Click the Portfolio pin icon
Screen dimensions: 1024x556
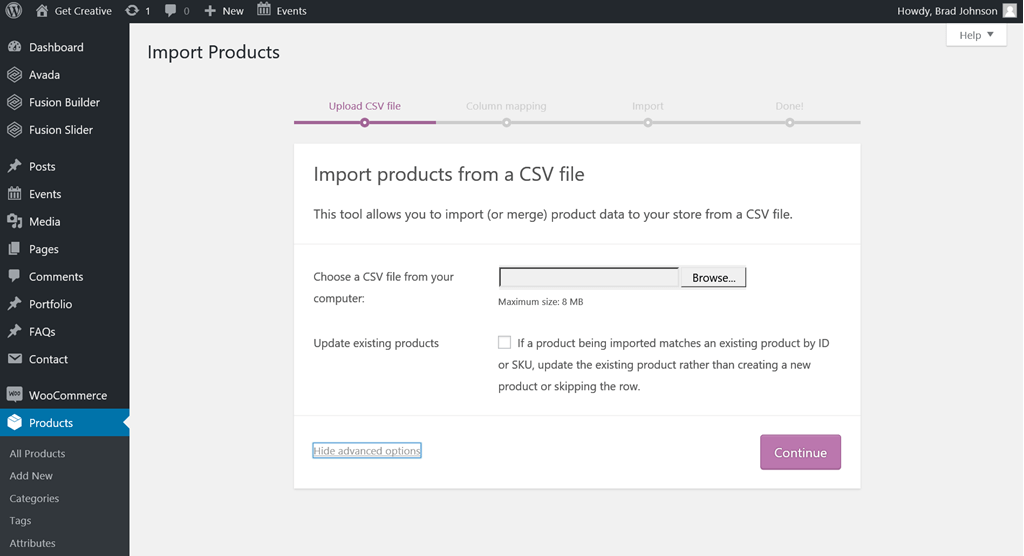(14, 304)
